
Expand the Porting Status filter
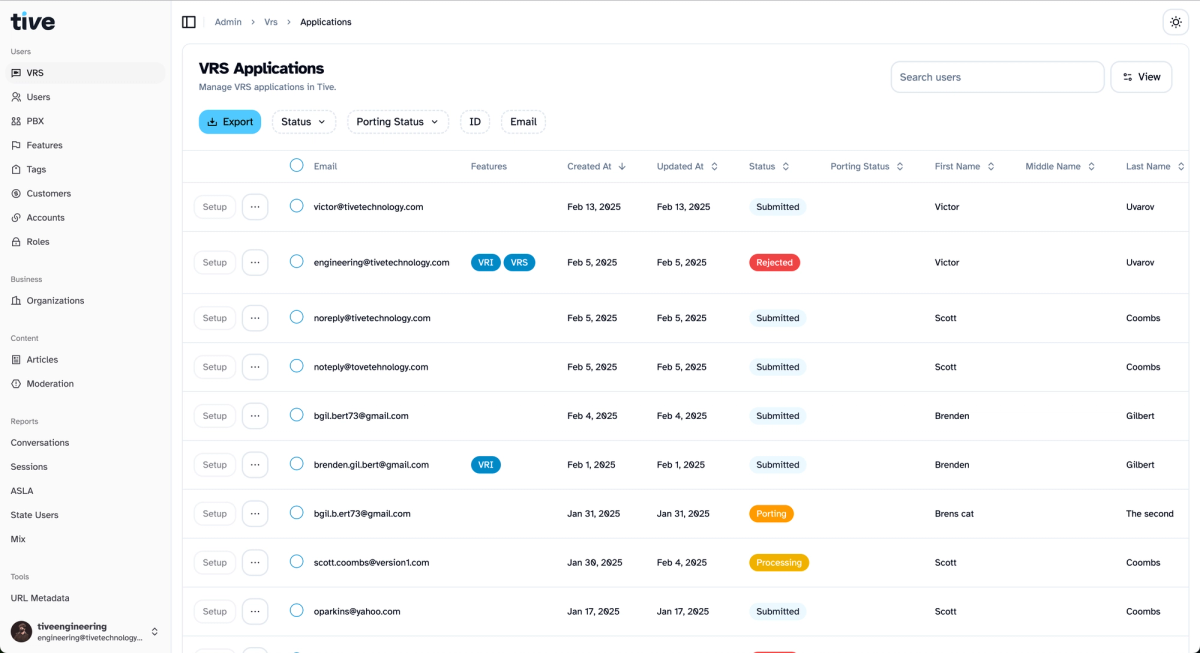(x=398, y=120)
